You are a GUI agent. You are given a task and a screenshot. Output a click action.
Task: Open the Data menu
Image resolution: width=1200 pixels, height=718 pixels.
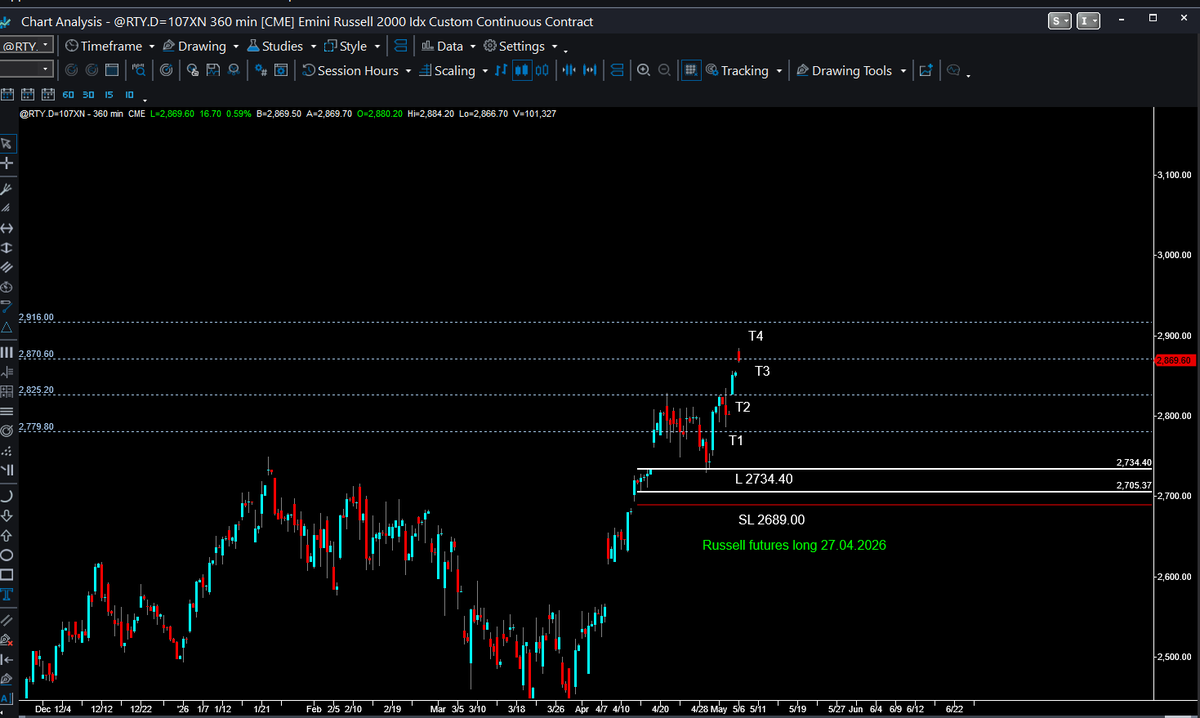pyautogui.click(x=442, y=46)
